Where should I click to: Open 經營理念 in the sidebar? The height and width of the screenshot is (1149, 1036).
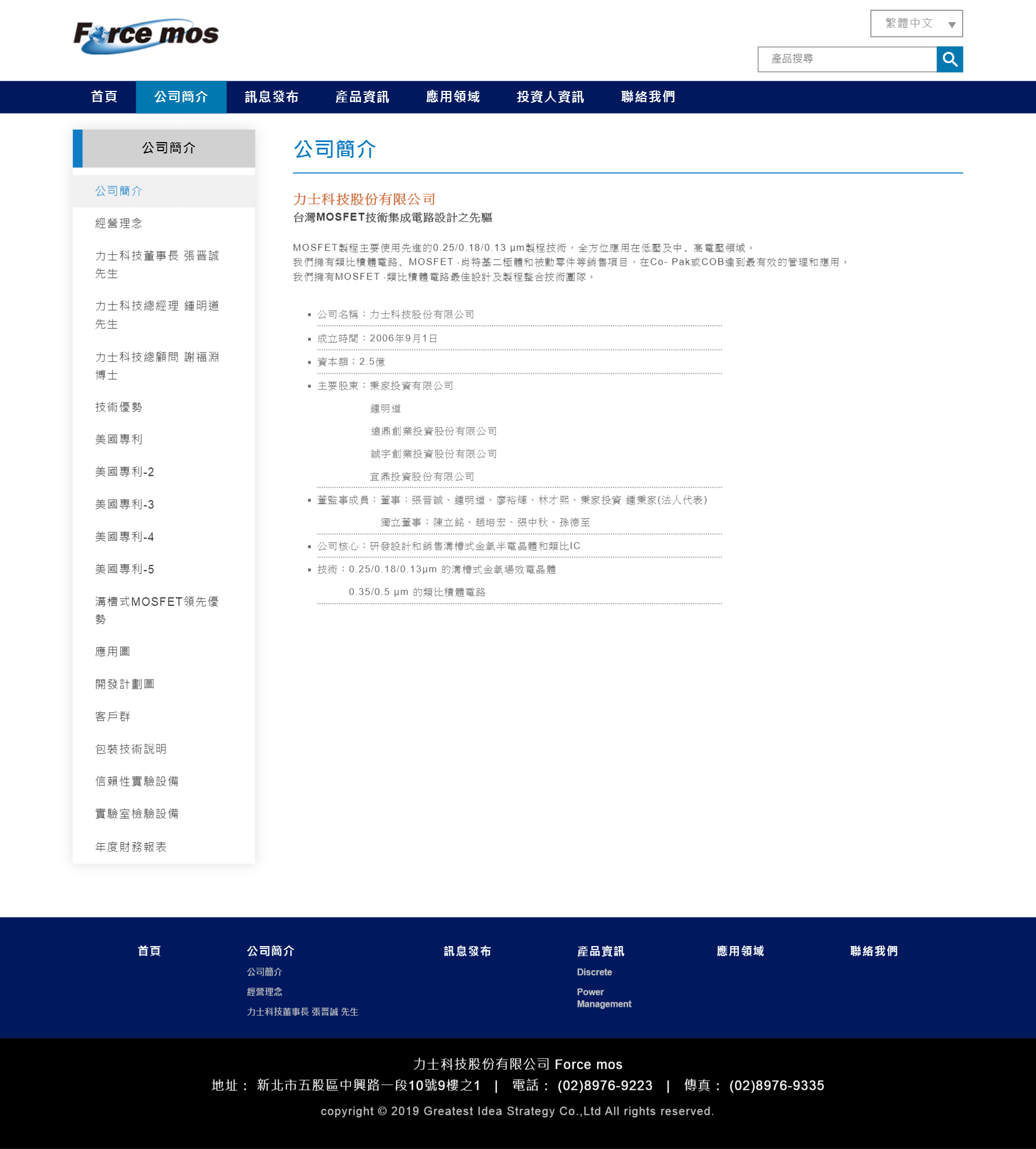coord(164,223)
